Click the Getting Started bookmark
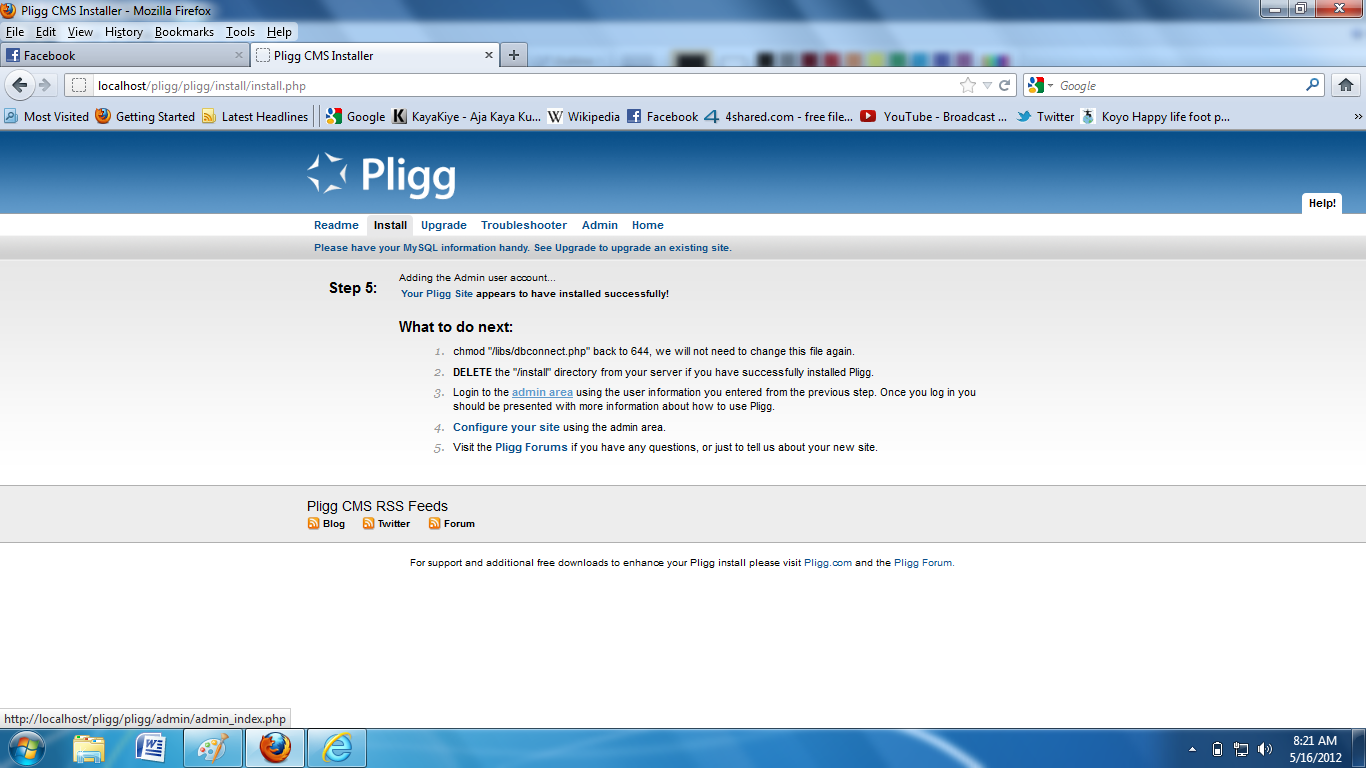This screenshot has height=768, width=1366. 146,116
